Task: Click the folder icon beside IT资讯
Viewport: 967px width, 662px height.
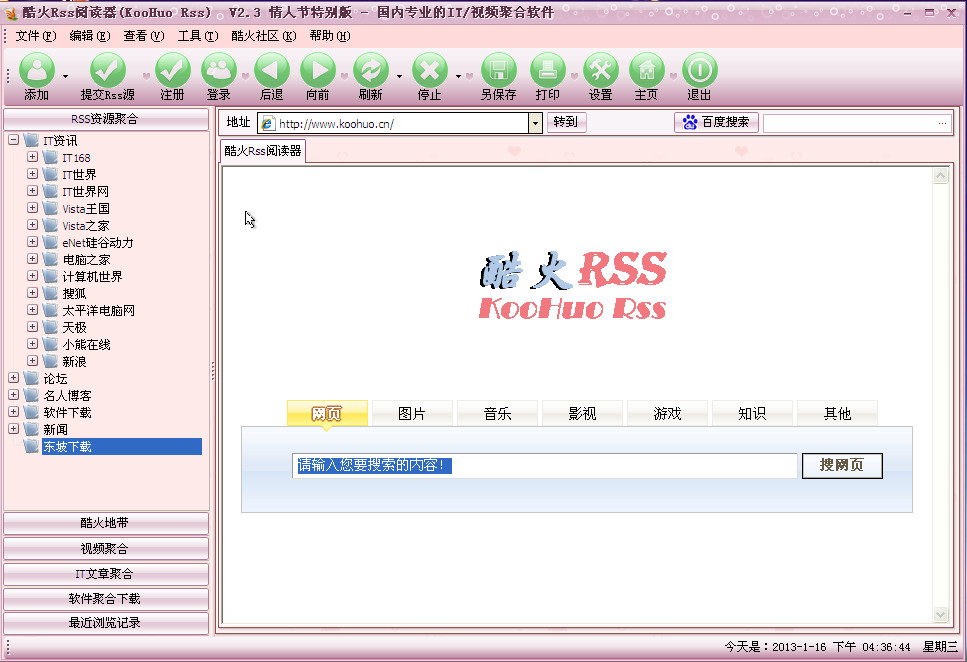Action: coord(31,141)
